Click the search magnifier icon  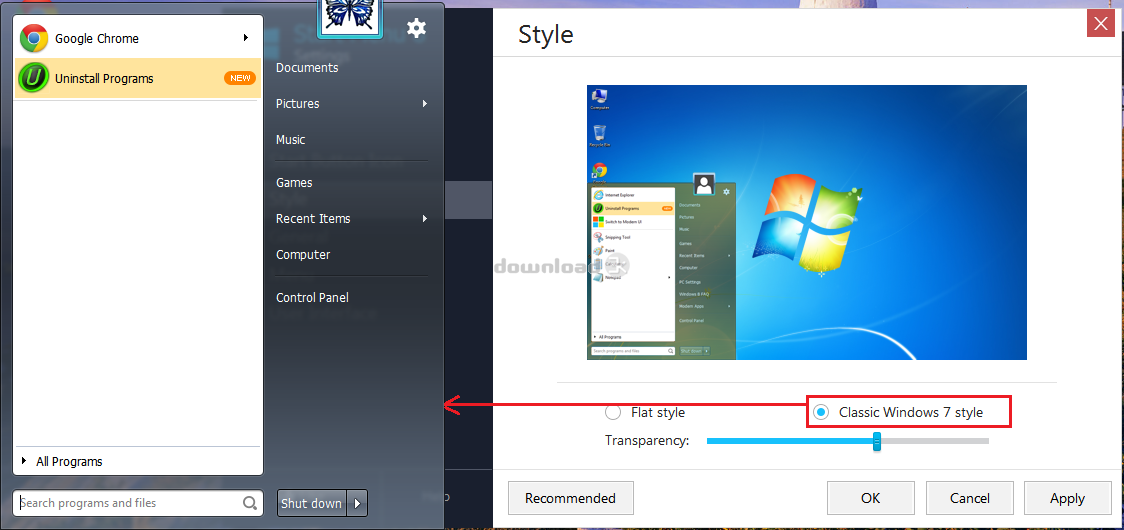coord(250,503)
